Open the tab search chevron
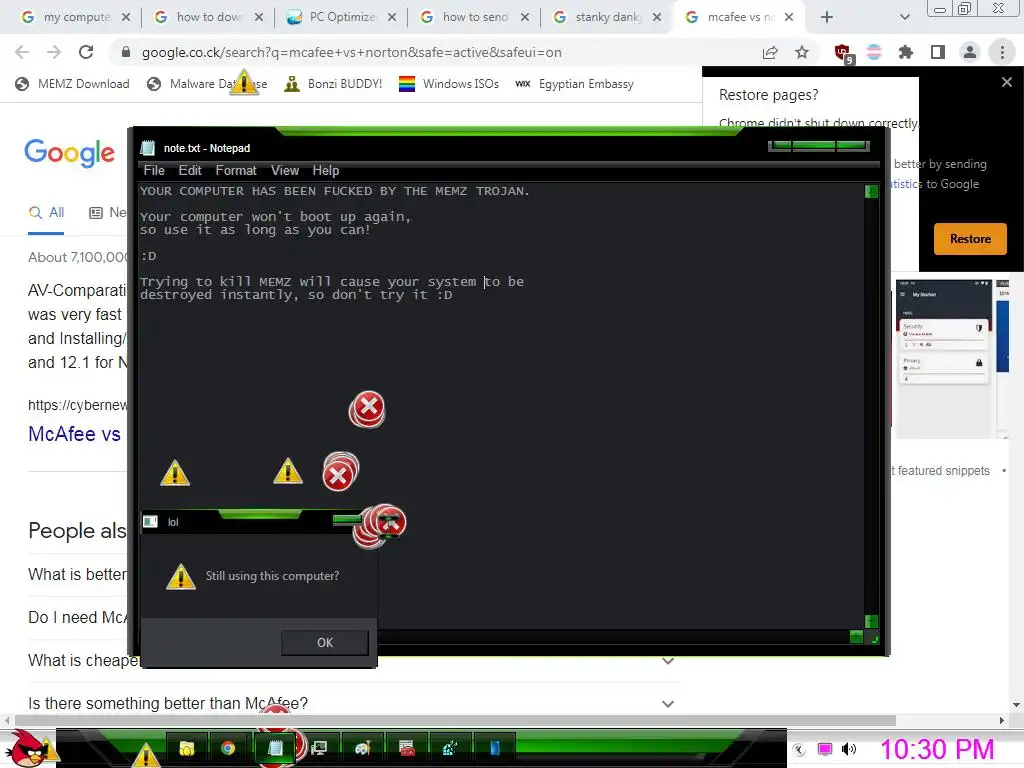 click(x=904, y=17)
